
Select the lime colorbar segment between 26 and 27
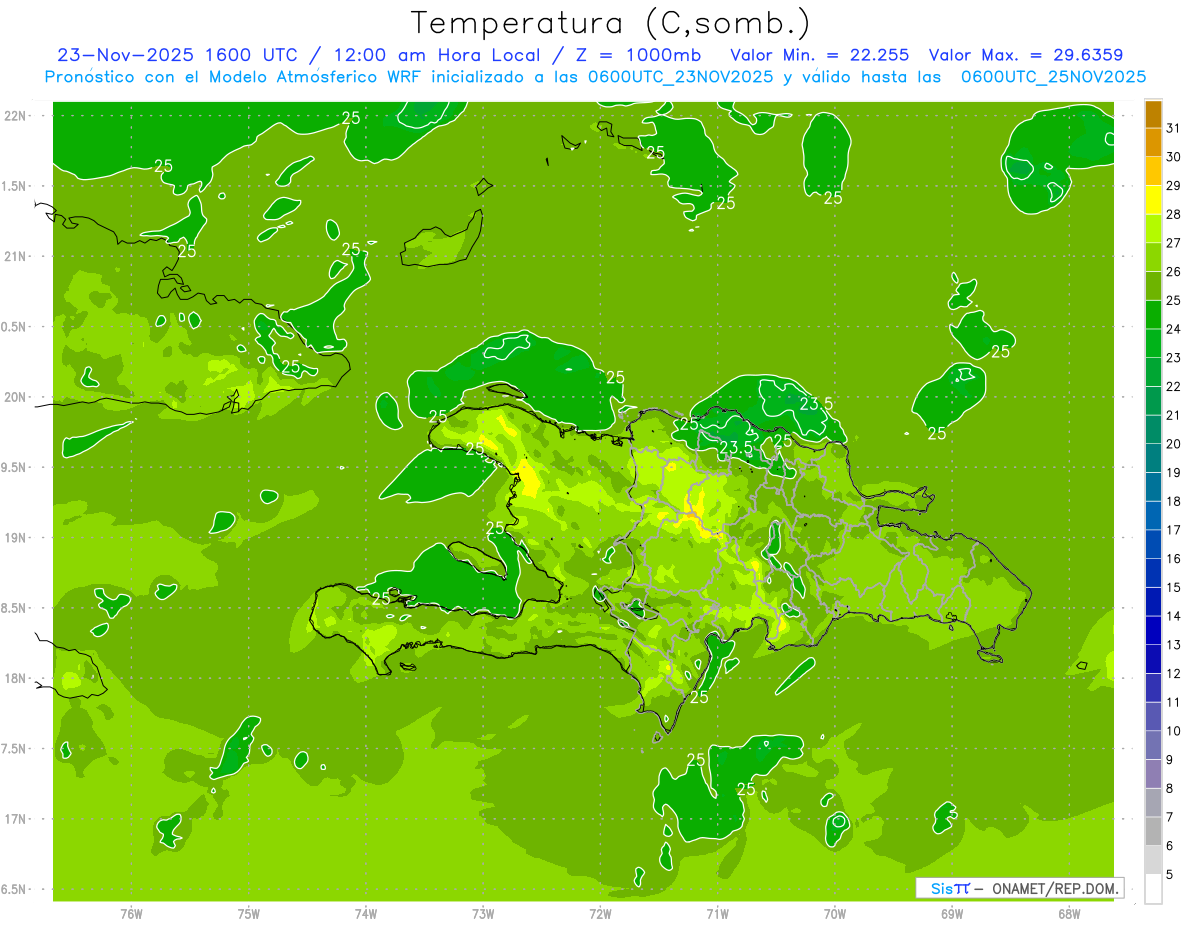pyautogui.click(x=1153, y=257)
